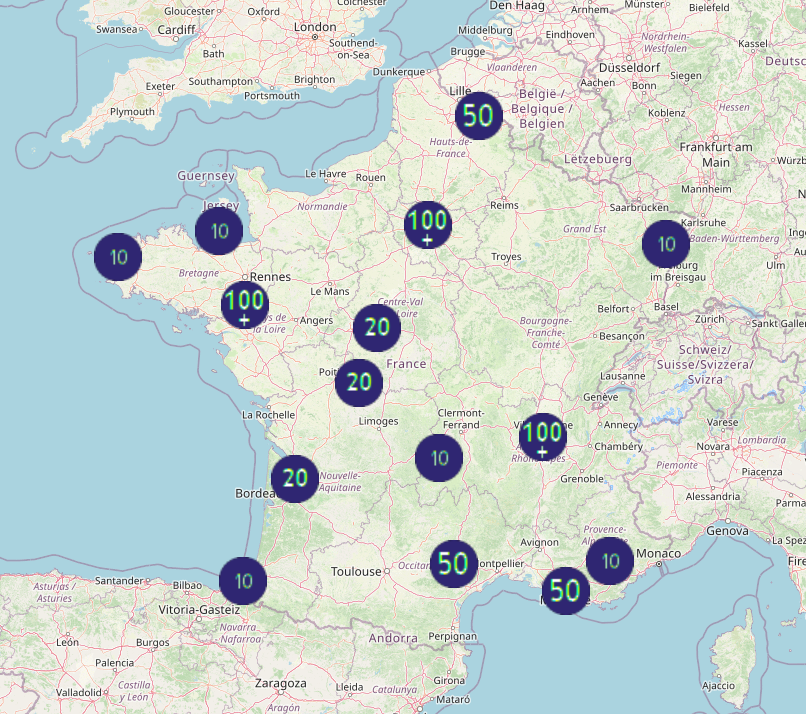Open the 10 cluster on western Bretagne
The image size is (806, 714).
118,257
